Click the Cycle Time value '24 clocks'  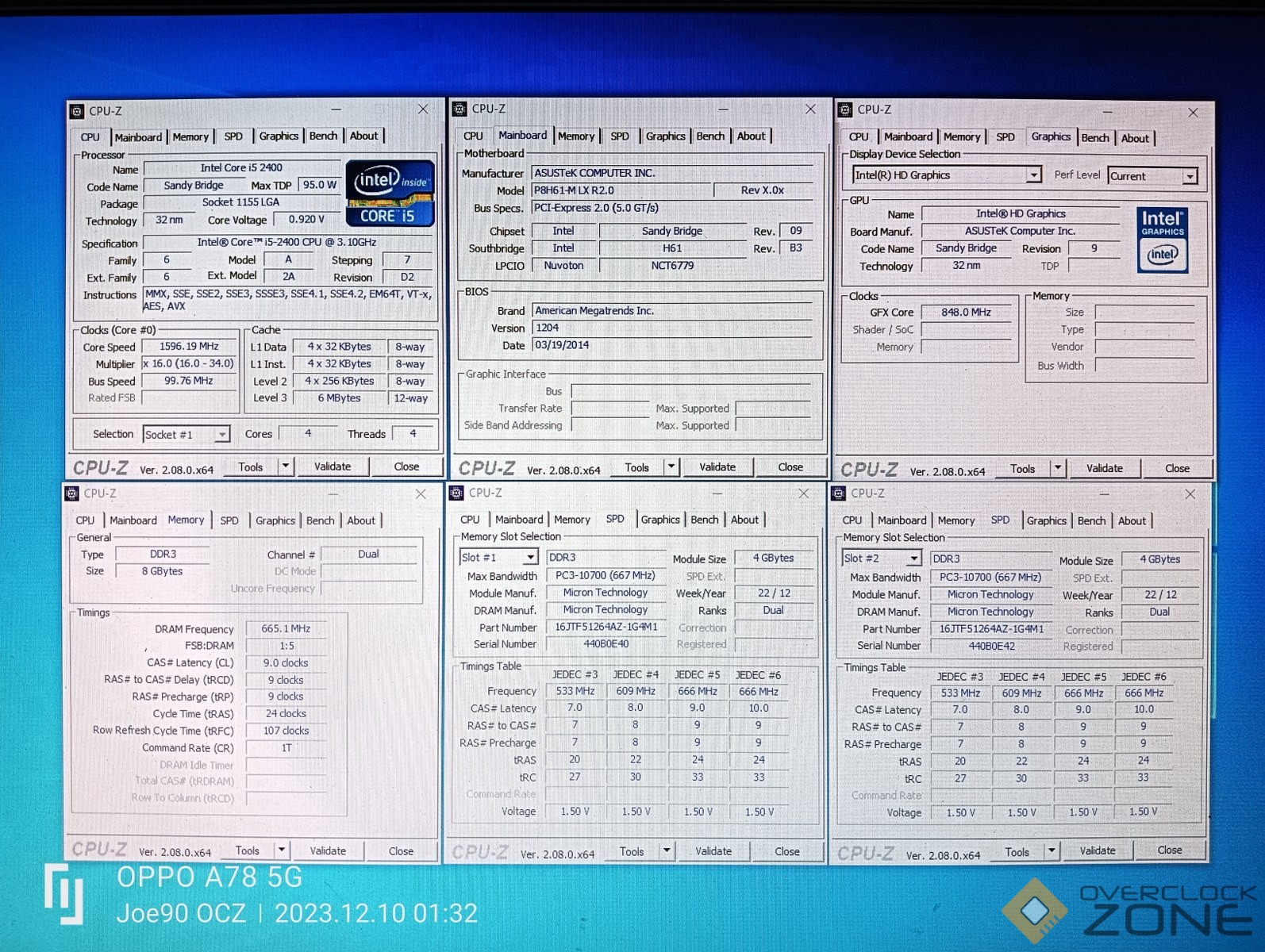[x=286, y=714]
